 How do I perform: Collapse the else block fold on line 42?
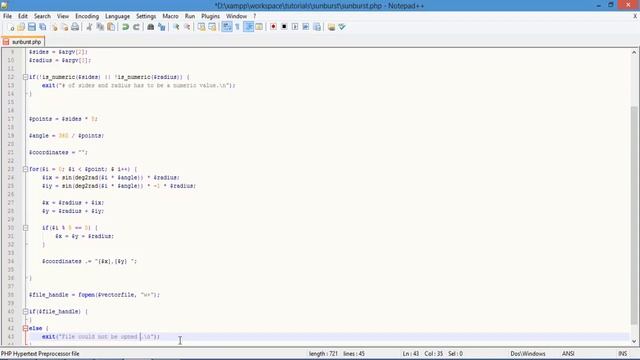click(25, 328)
